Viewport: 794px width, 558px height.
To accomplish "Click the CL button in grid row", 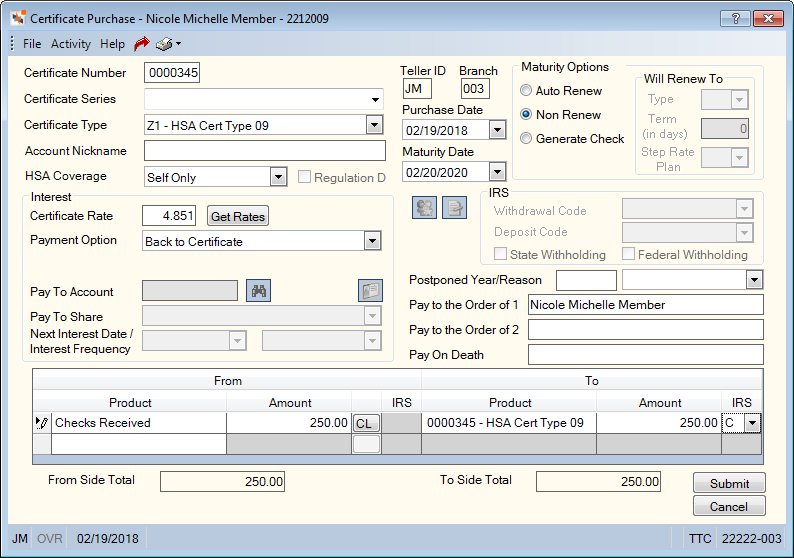I will point(366,423).
